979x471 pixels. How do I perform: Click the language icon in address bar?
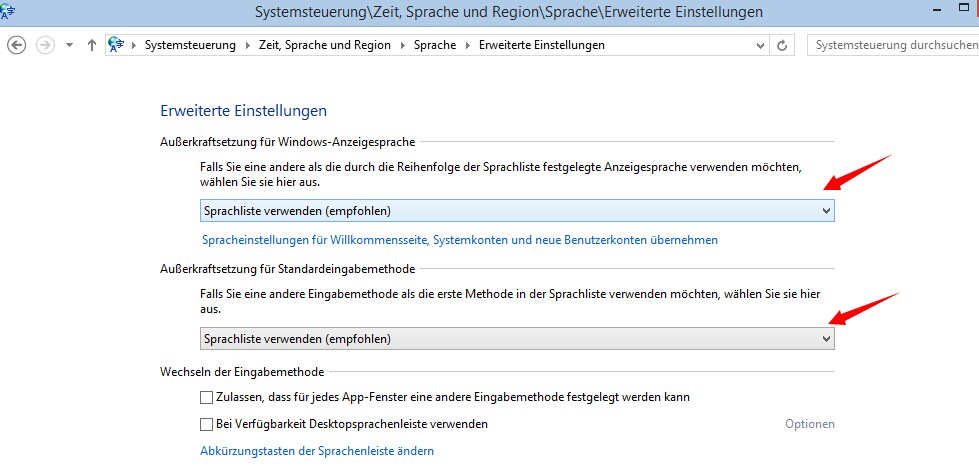[x=116, y=45]
